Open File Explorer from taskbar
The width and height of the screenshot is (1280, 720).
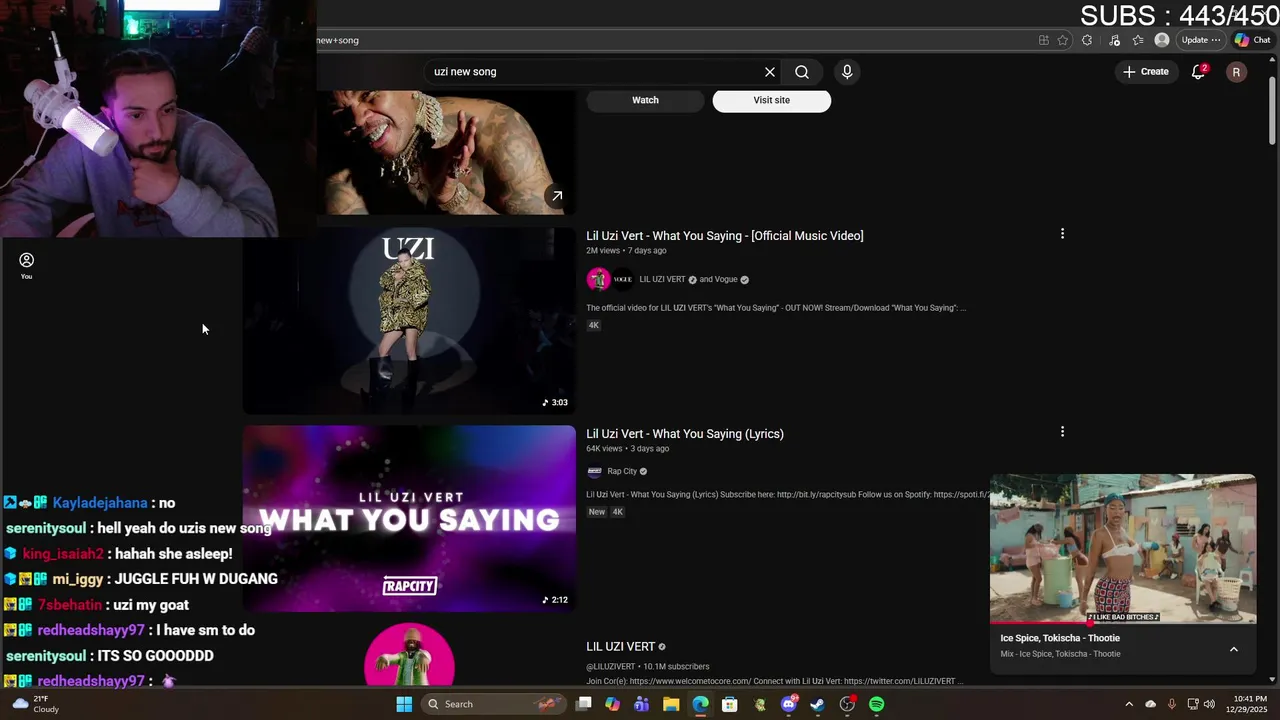pos(671,704)
